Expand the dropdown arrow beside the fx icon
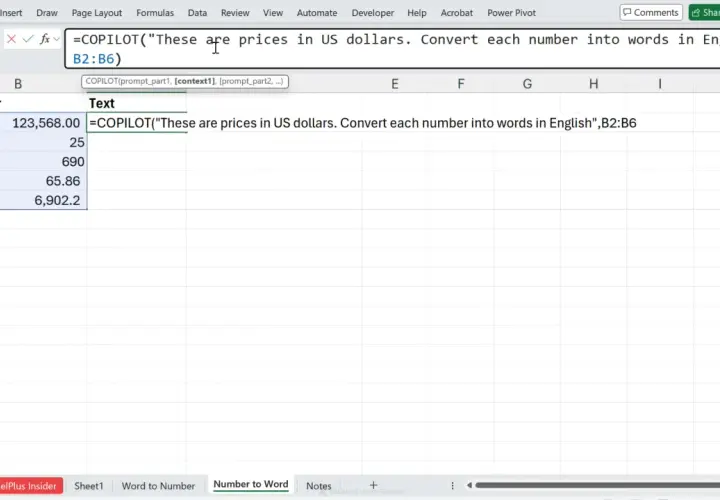Screen dimensions: 720x500 pyautogui.click(x=56, y=39)
